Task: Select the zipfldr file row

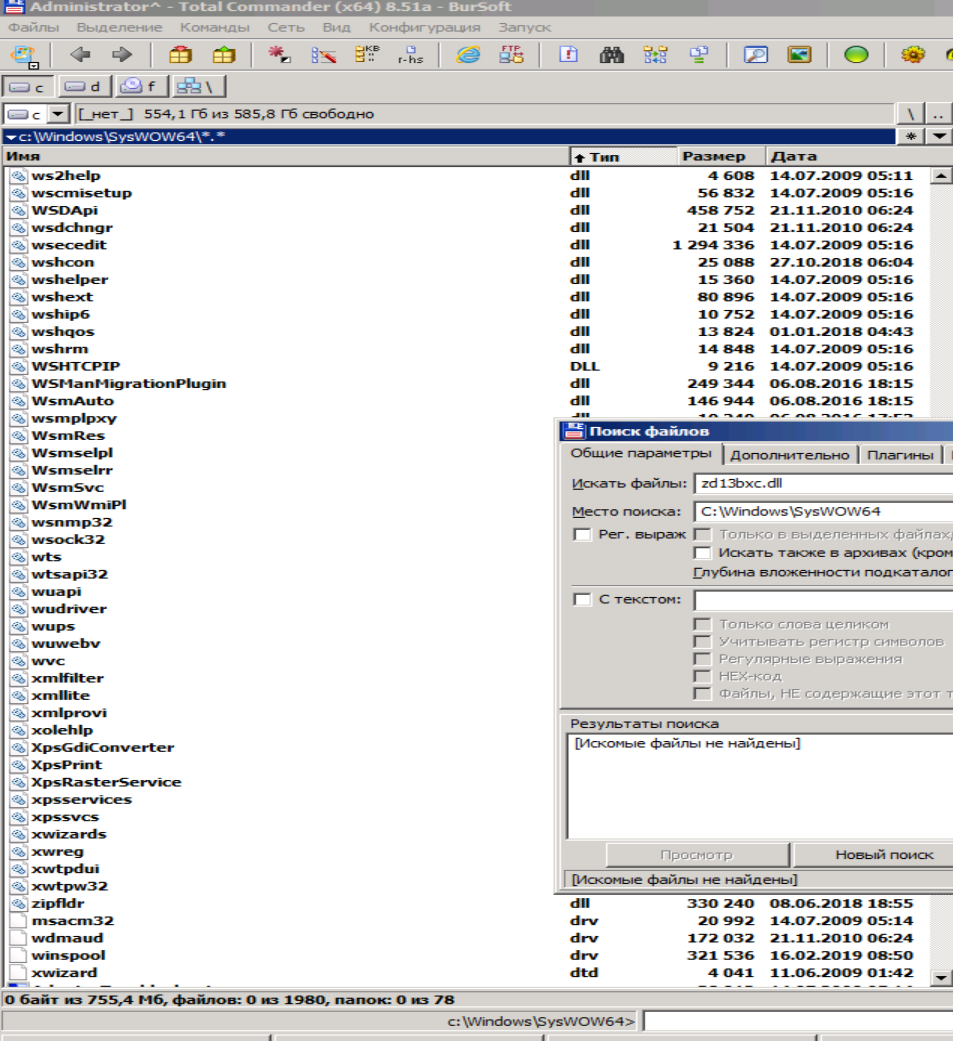Action: (x=465, y=904)
